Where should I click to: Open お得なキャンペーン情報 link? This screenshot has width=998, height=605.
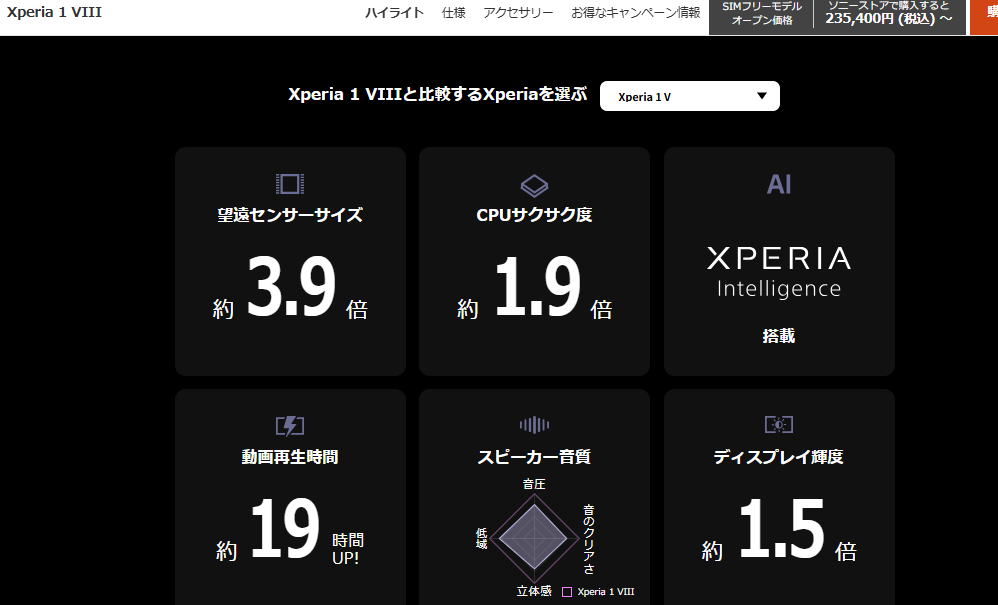(x=635, y=13)
